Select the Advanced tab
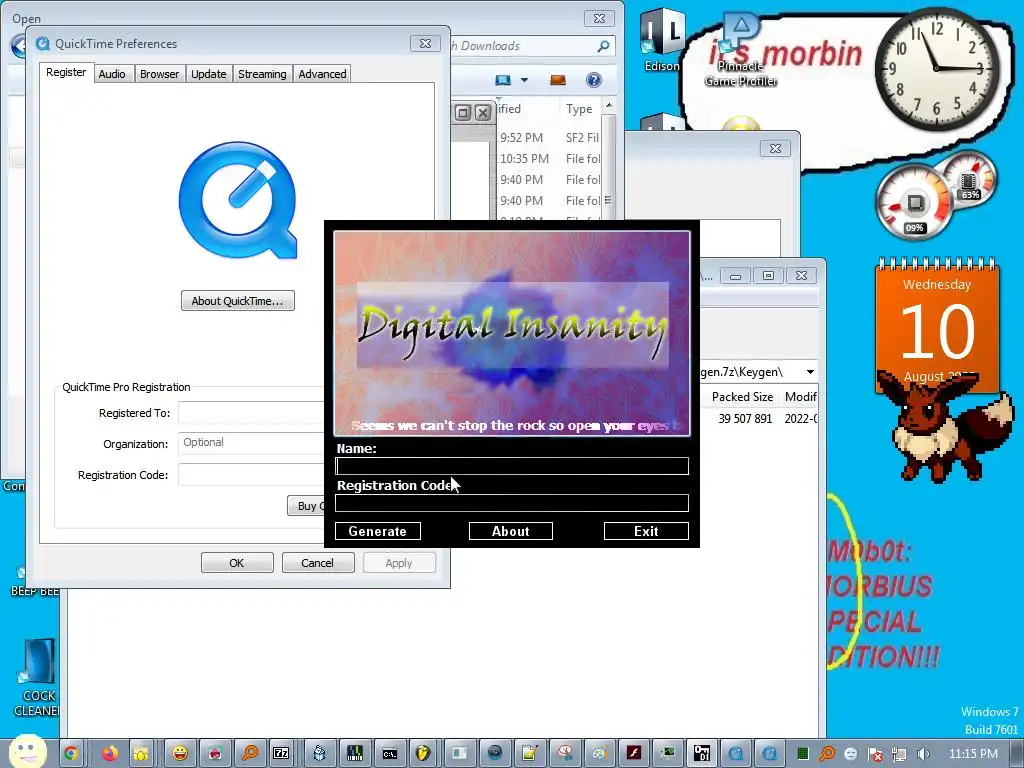 (322, 74)
